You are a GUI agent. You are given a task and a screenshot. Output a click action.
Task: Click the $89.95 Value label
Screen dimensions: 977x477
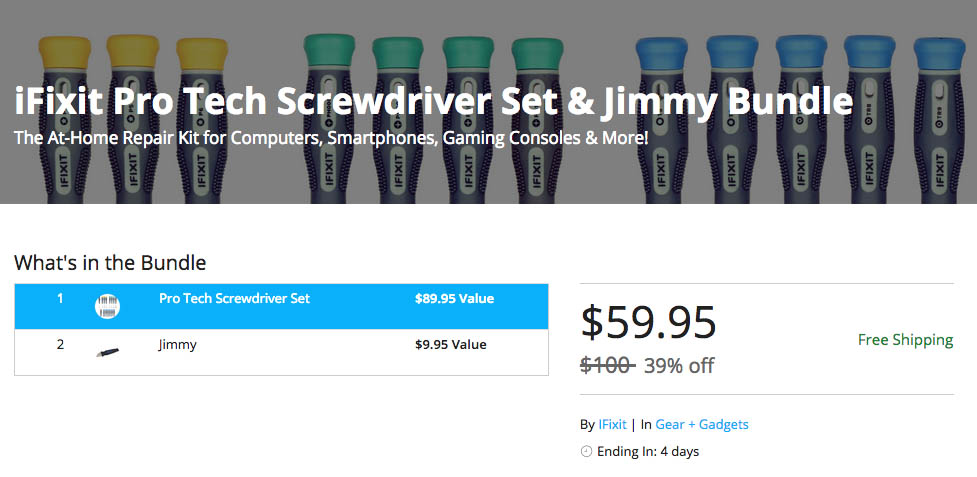[x=454, y=298]
